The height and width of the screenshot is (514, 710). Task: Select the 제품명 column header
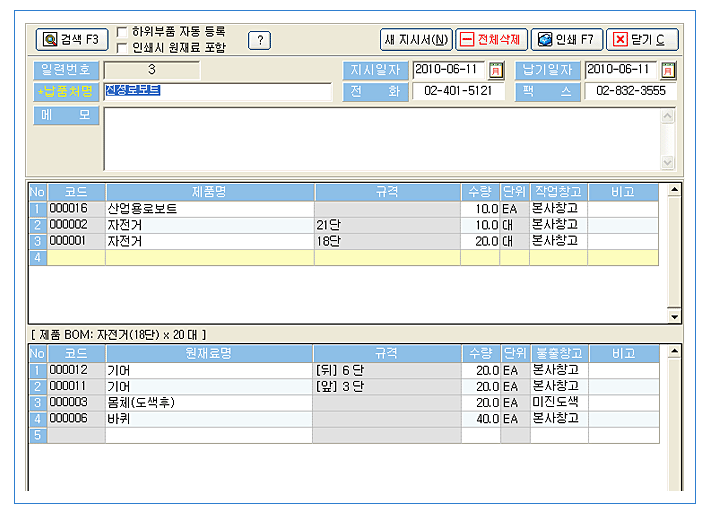[x=210, y=192]
